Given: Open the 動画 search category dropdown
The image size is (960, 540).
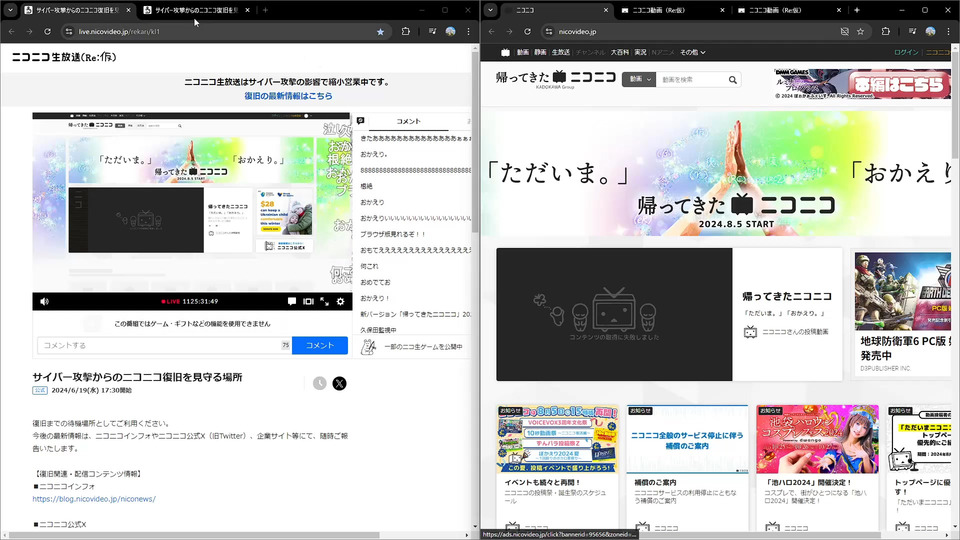Looking at the screenshot, I should coord(639,79).
